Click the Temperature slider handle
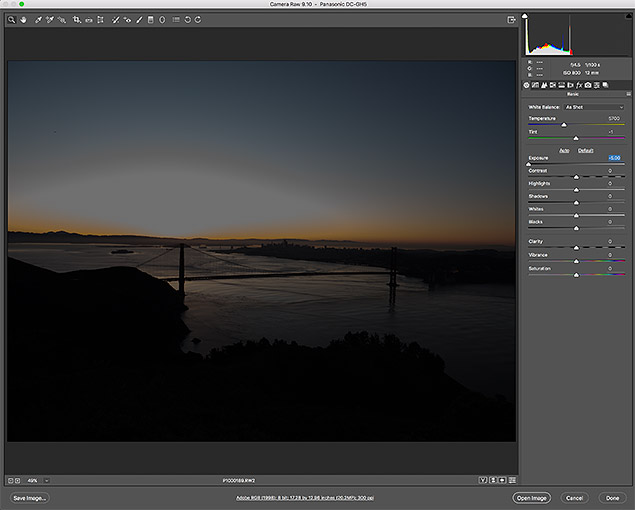Screen dimensions: 635x510 tap(564, 125)
